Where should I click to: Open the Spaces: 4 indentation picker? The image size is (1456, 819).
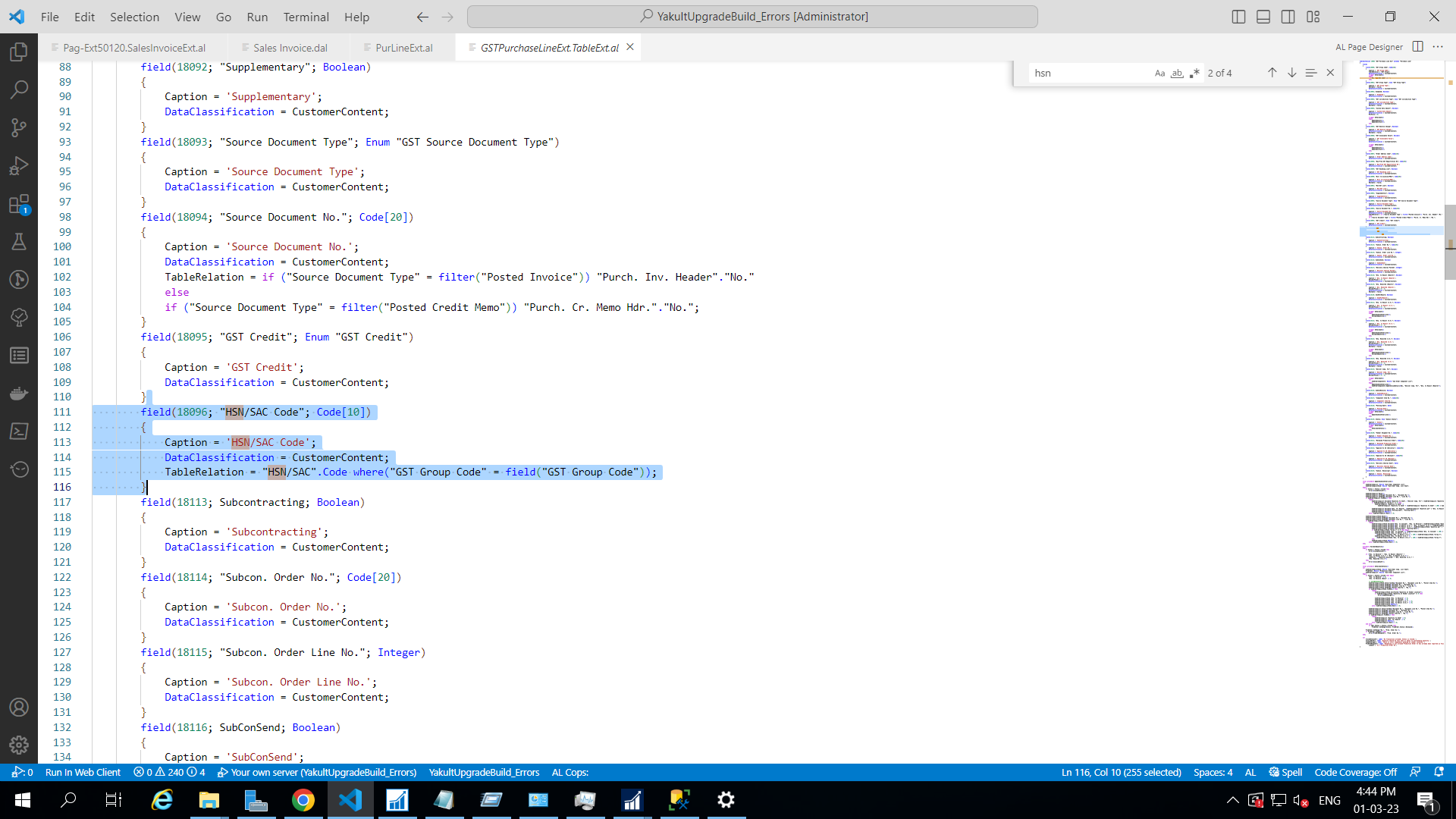tap(1213, 772)
